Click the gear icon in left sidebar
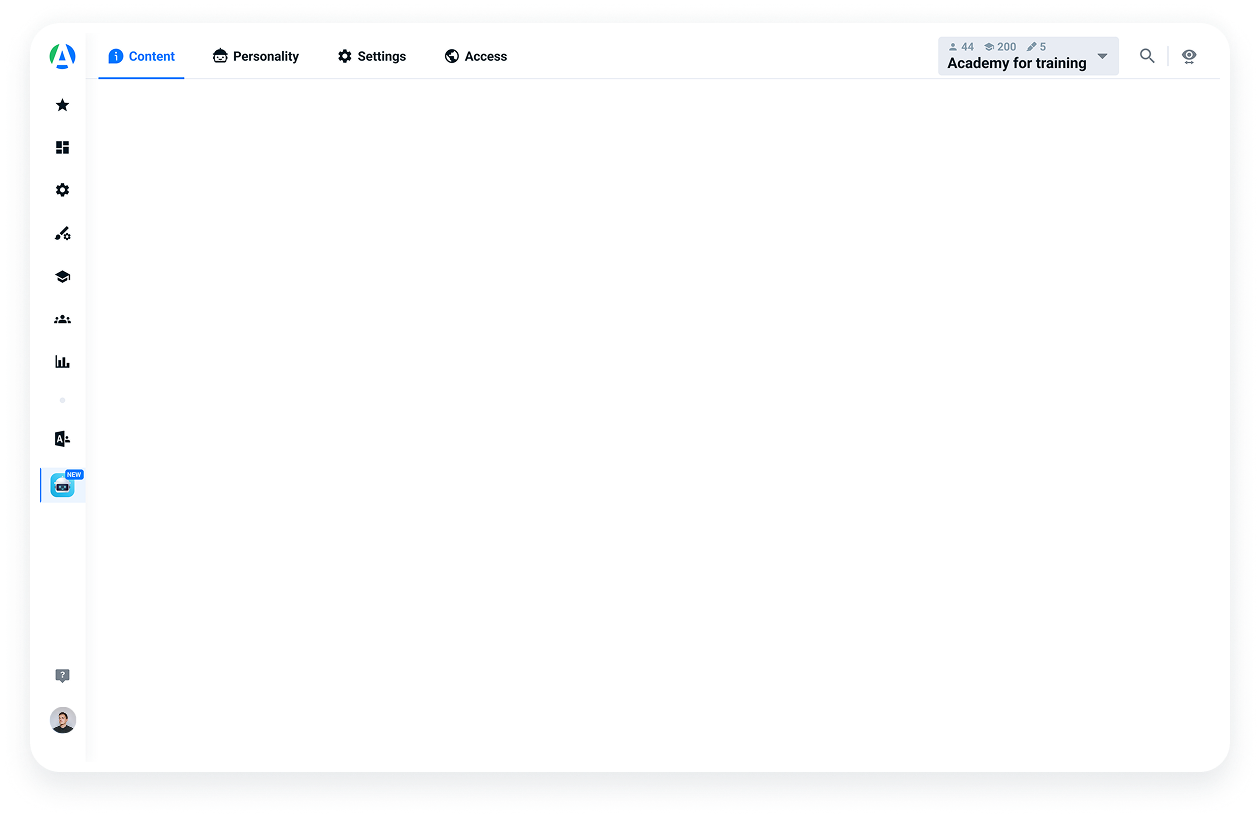 pos(62,190)
